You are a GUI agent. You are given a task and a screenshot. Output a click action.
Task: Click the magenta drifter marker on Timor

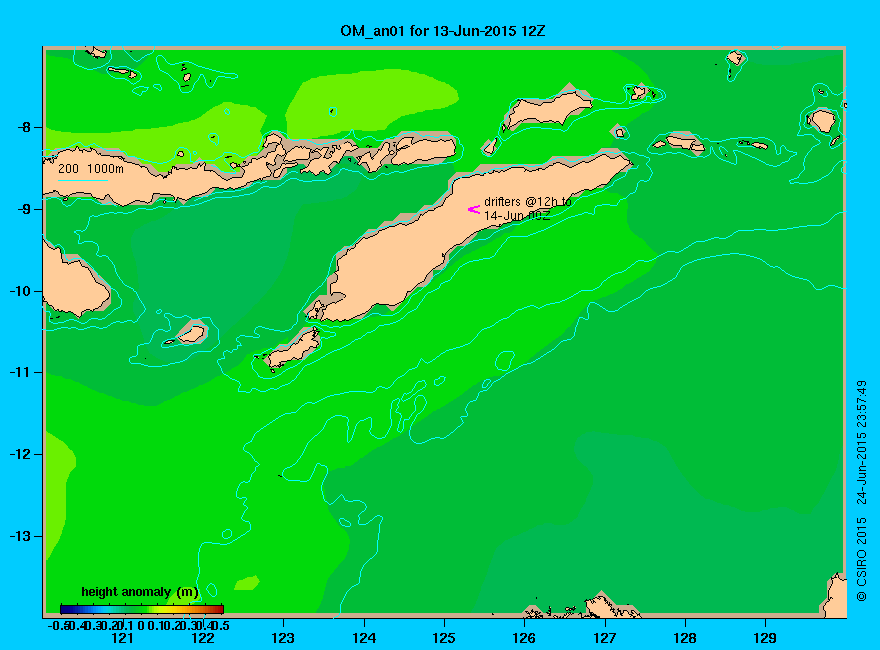point(474,209)
